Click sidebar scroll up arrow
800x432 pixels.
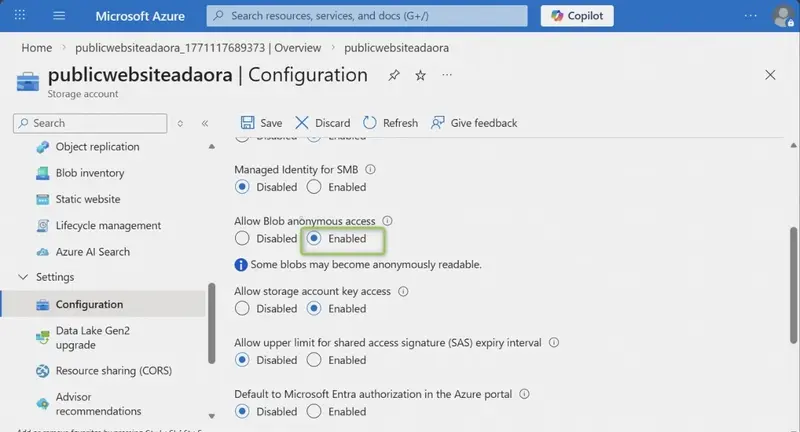coord(212,147)
